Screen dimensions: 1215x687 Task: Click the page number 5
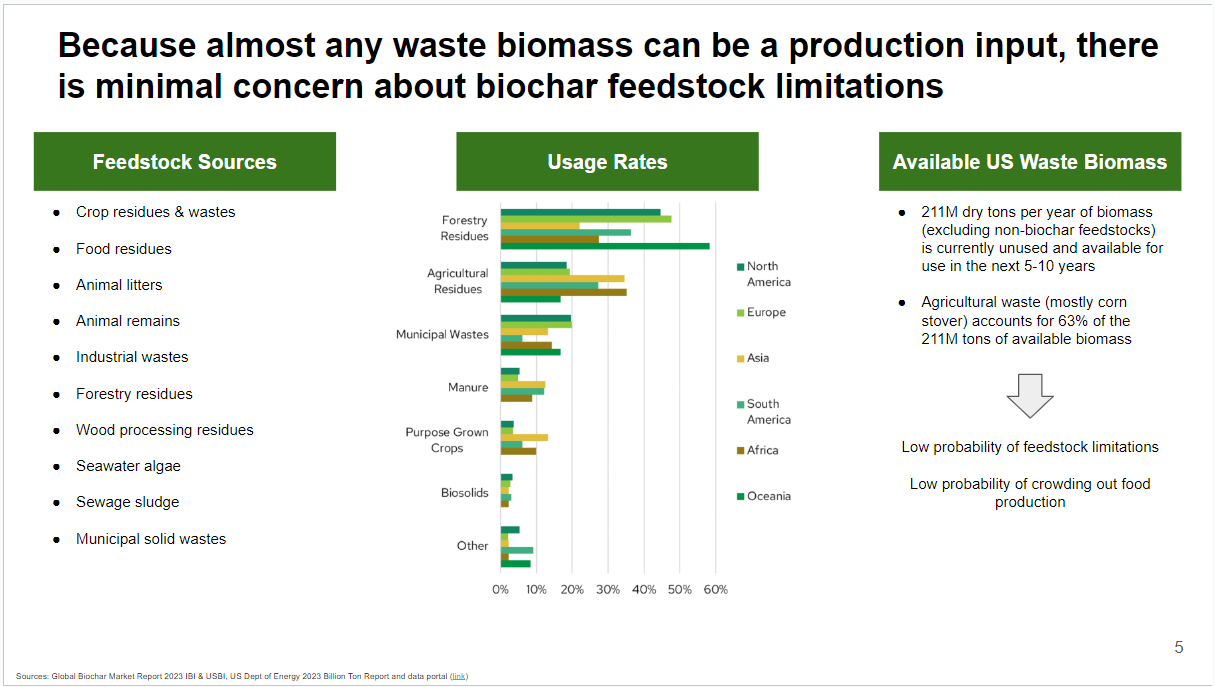tap(1178, 645)
